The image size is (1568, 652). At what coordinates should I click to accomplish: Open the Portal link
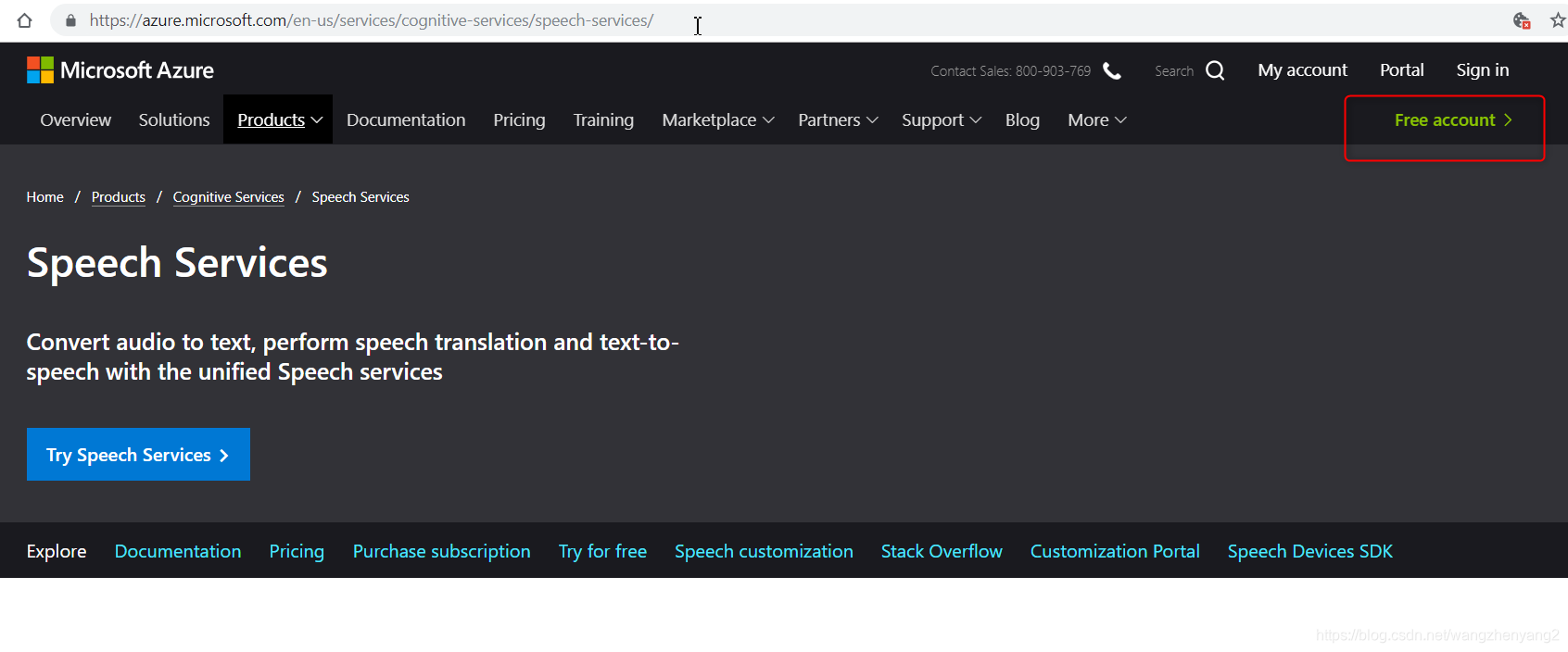tap(1401, 70)
